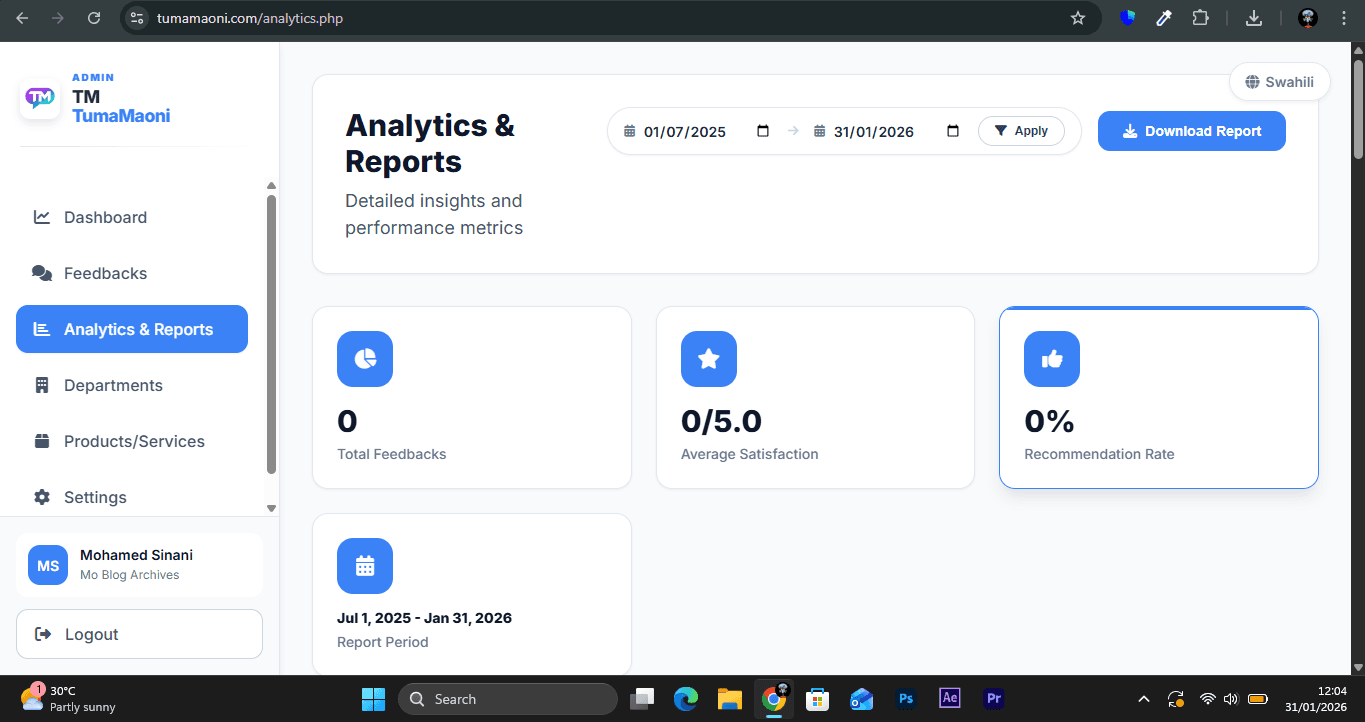Click the Settings gear icon in sidebar

click(41, 497)
